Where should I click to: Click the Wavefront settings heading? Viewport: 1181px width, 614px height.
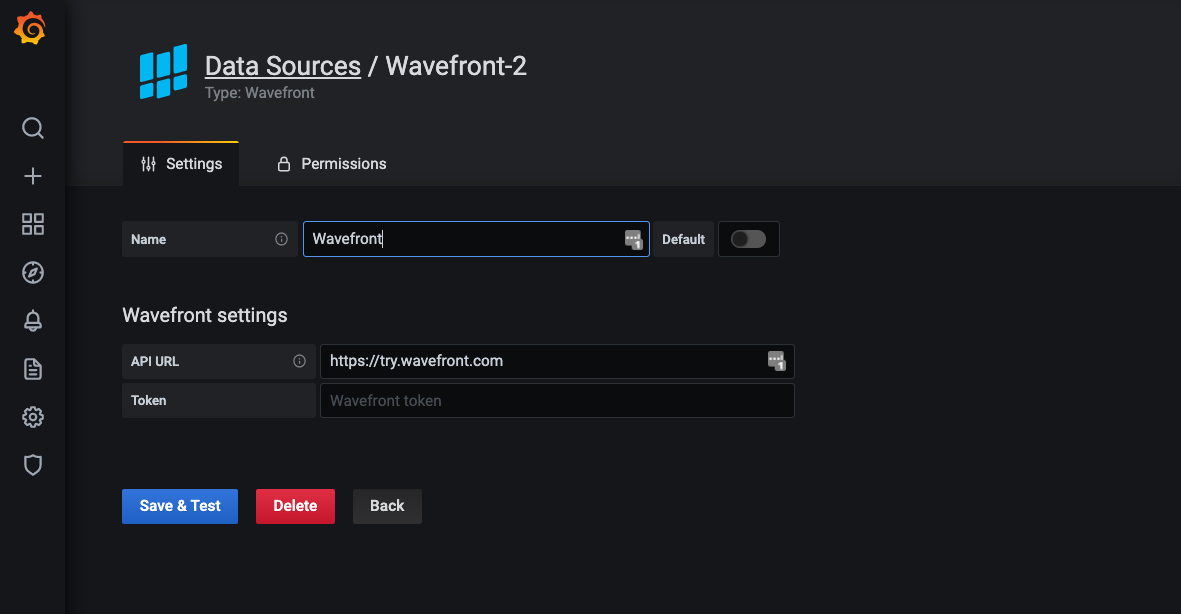(205, 315)
